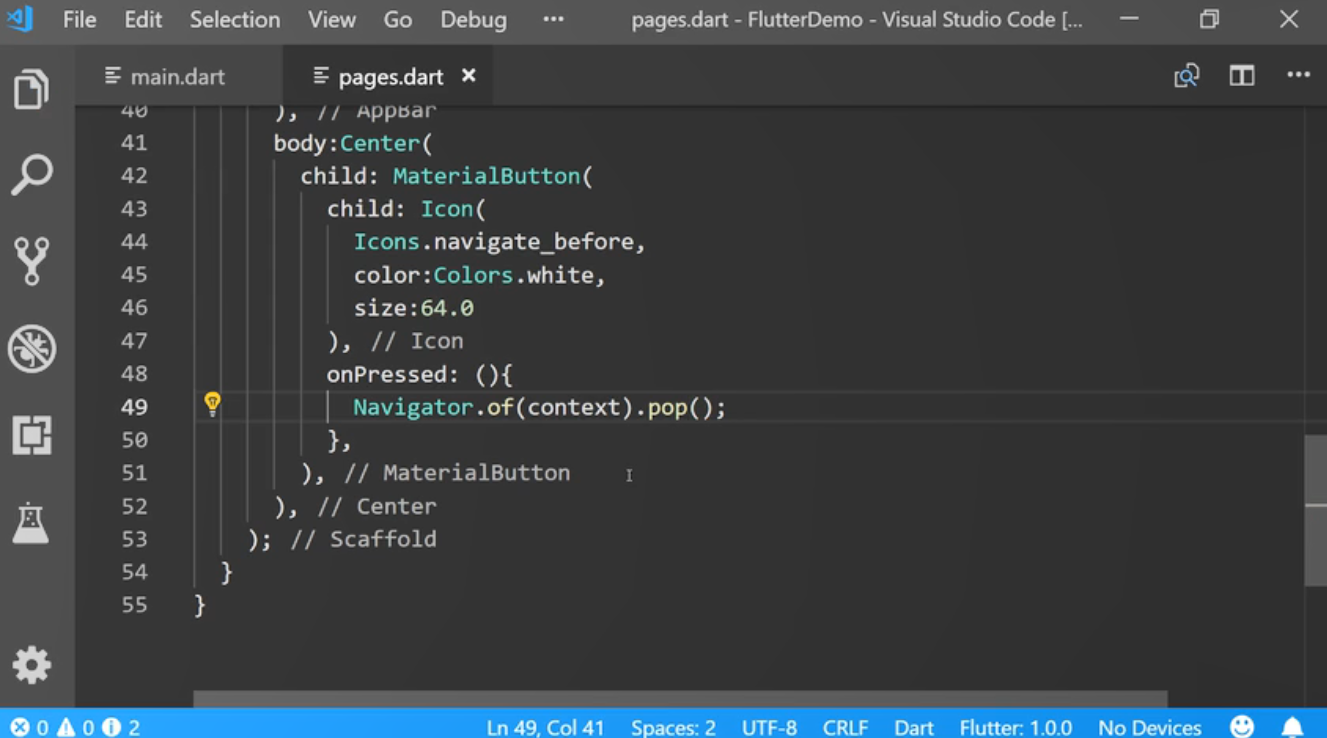Click the find/preview icon in editor toolbar

point(1187,76)
